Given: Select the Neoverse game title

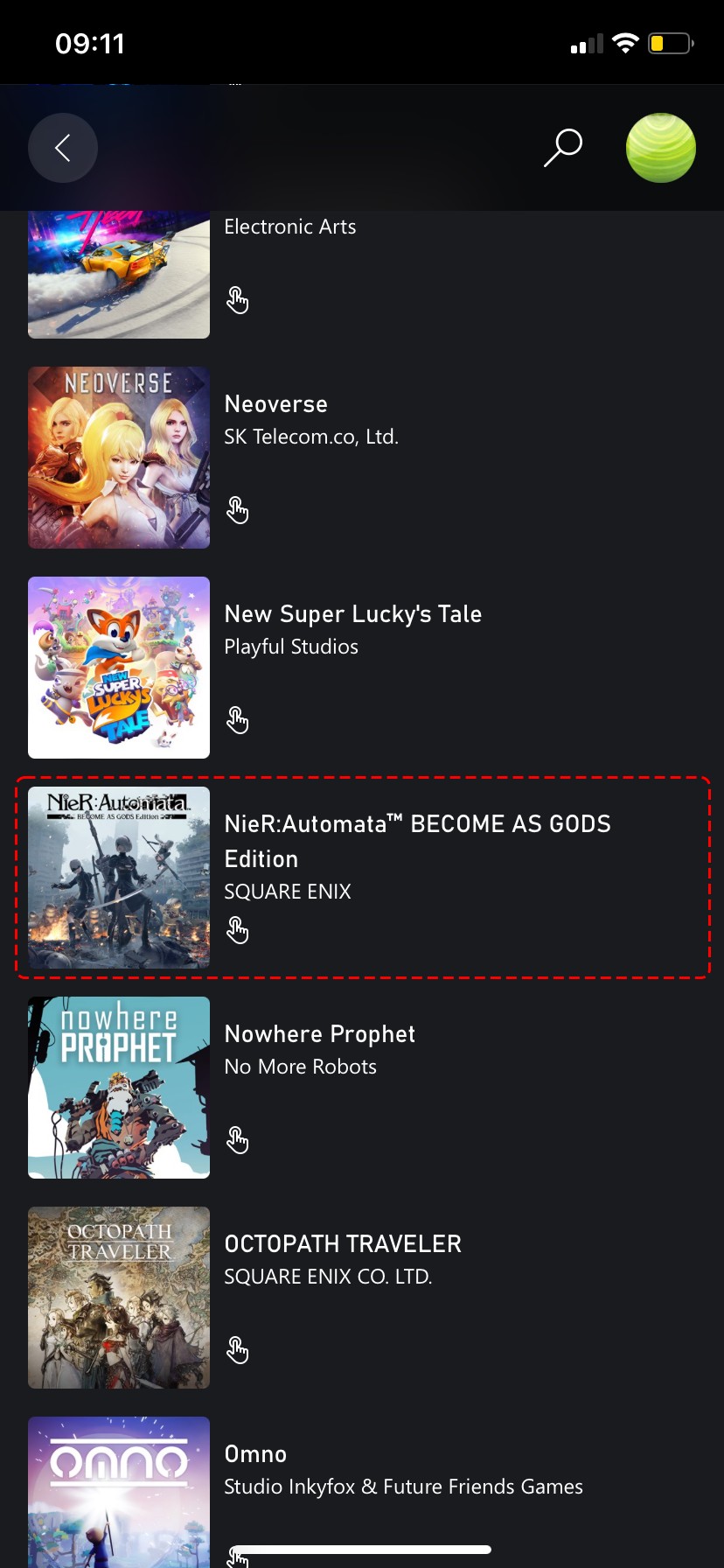Looking at the screenshot, I should 276,404.
